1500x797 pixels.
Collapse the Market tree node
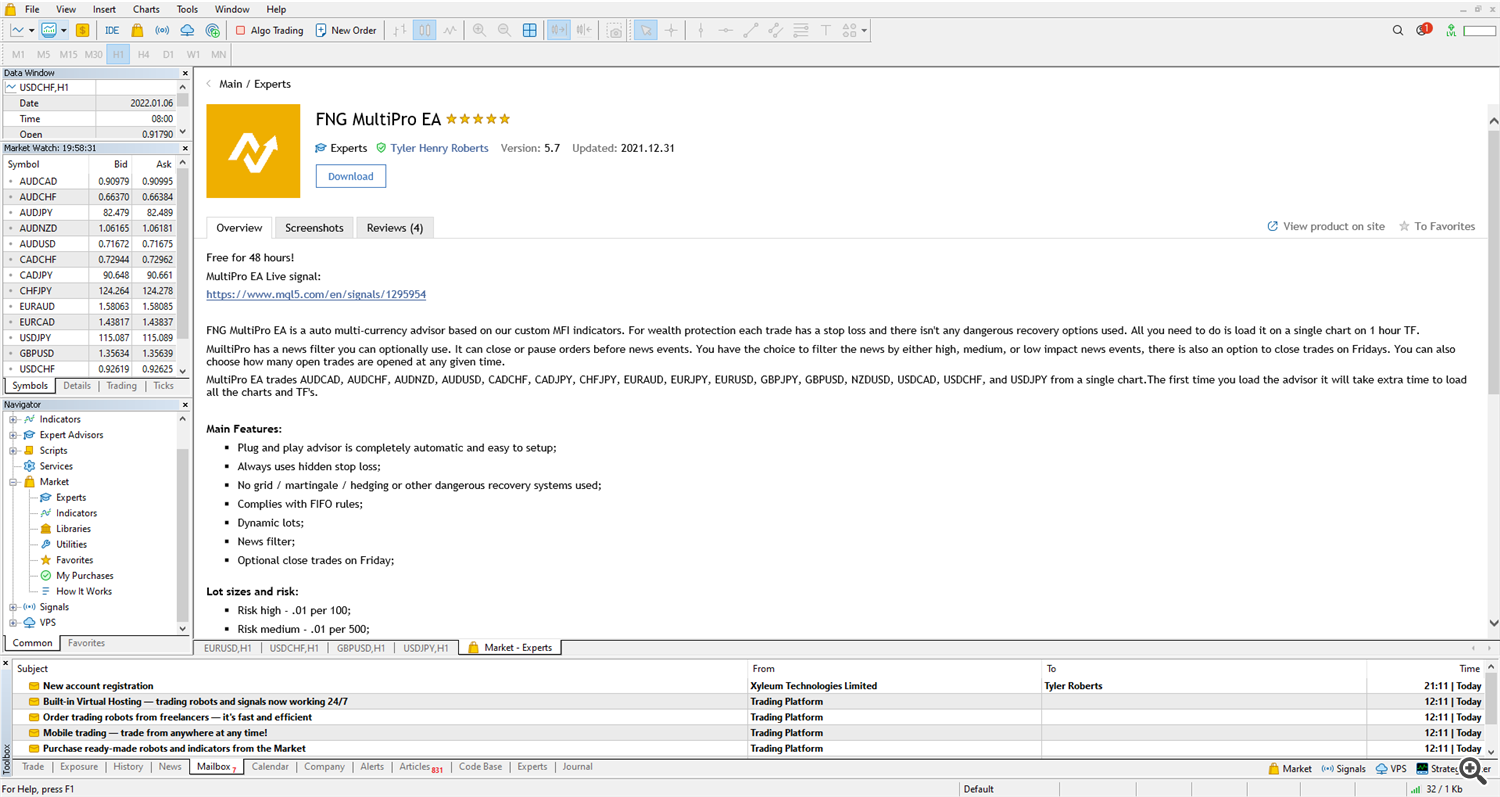tap(13, 482)
